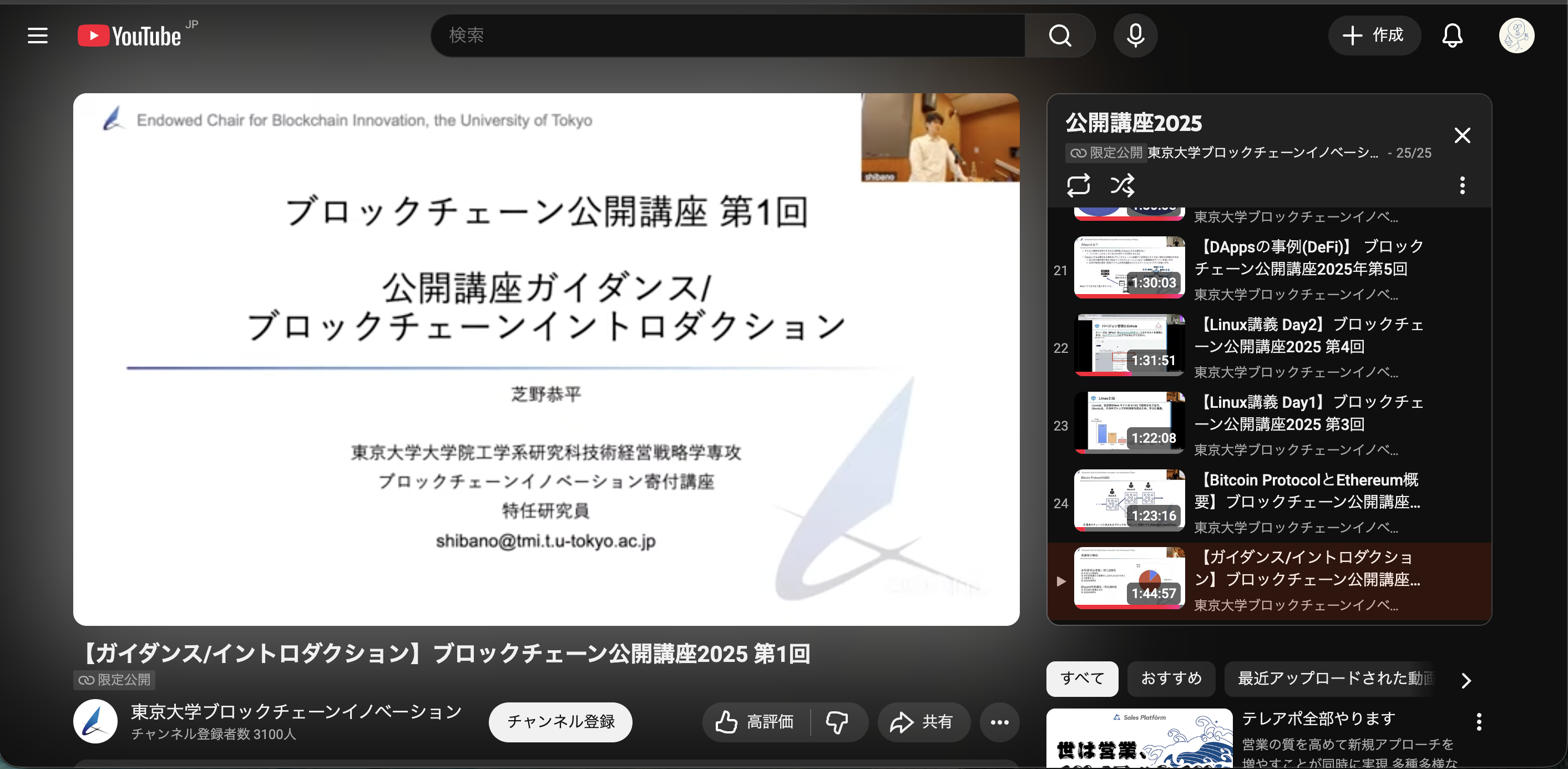Open the YouTube guide hamburger menu
1568x769 pixels.
(37, 36)
